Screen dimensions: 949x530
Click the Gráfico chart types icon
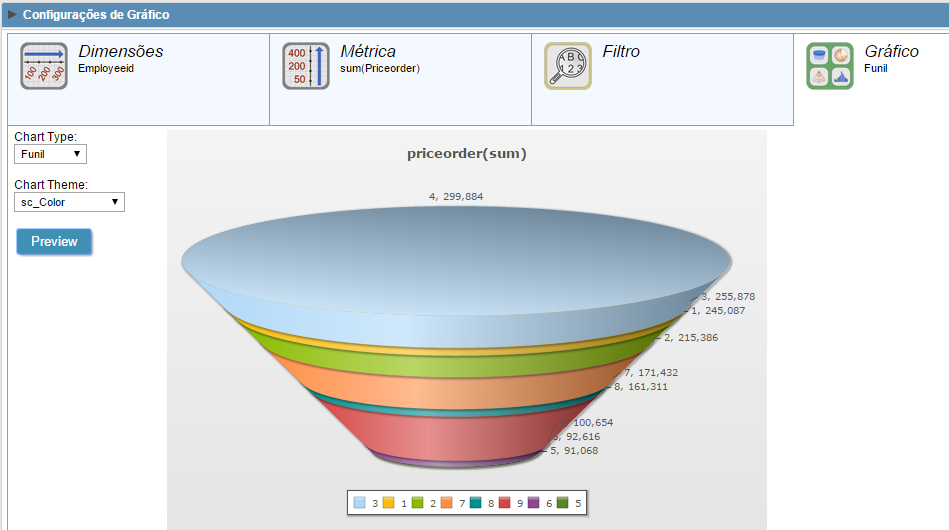click(830, 66)
